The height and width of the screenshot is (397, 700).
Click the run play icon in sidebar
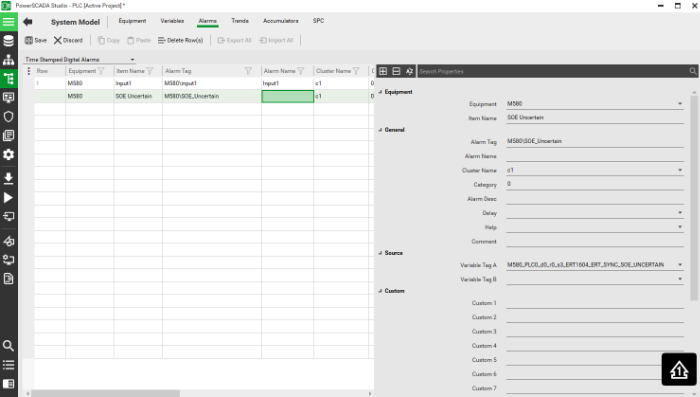click(x=8, y=197)
